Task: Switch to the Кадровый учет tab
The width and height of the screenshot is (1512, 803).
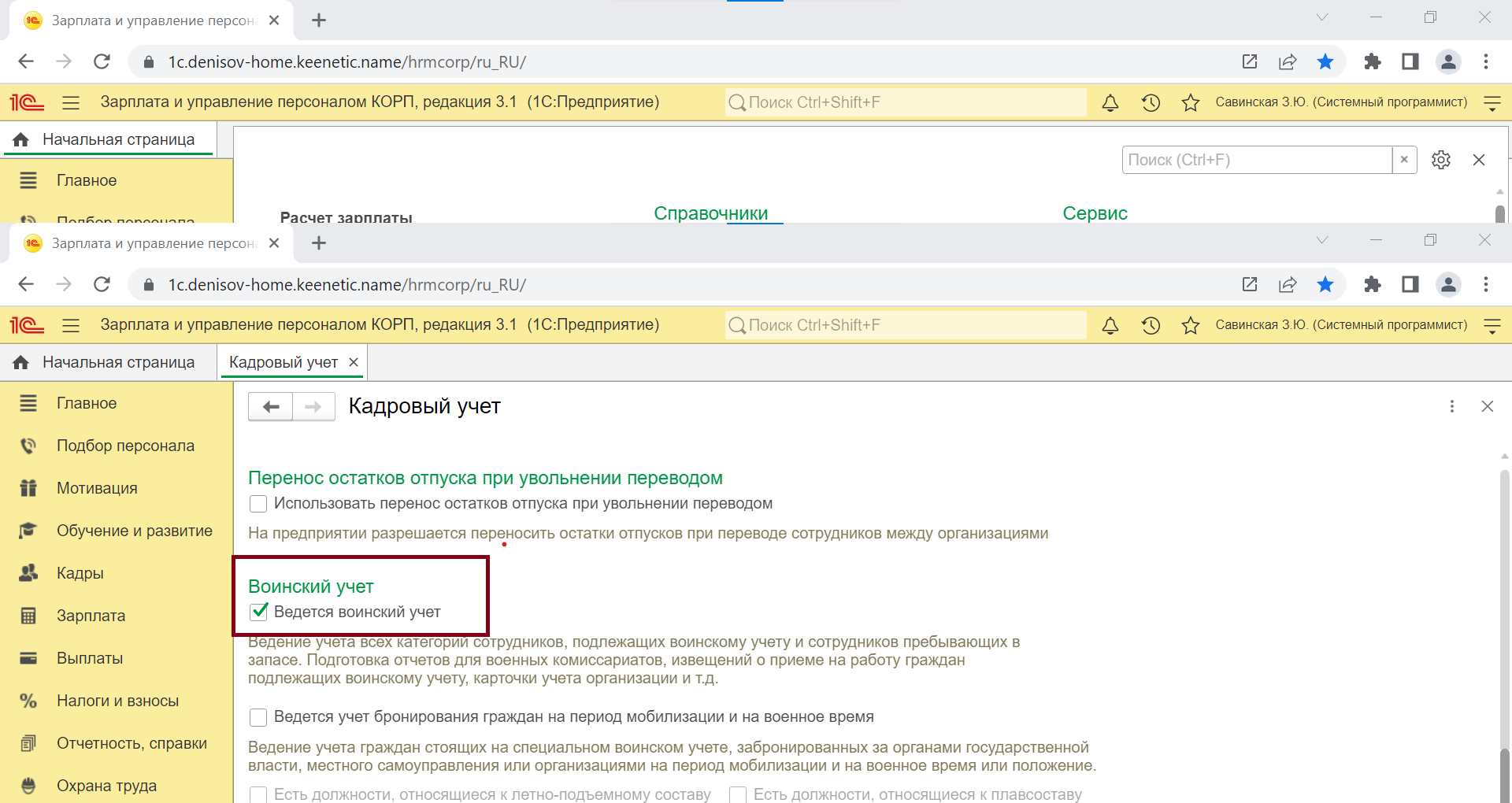Action: pos(283,362)
